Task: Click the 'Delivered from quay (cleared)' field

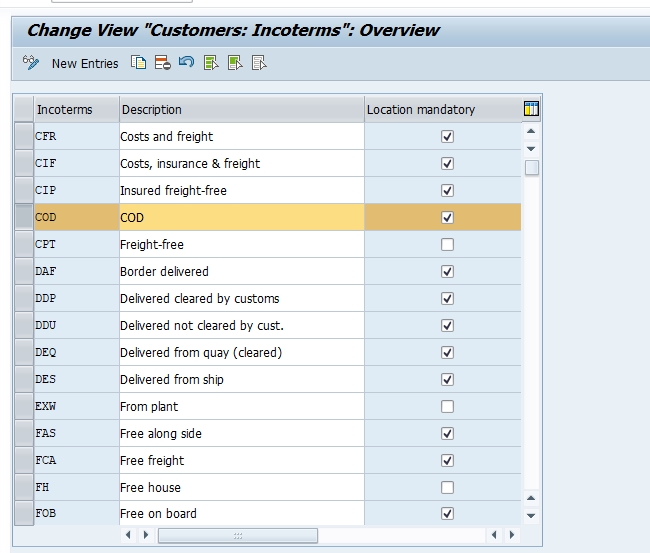Action: tap(242, 352)
